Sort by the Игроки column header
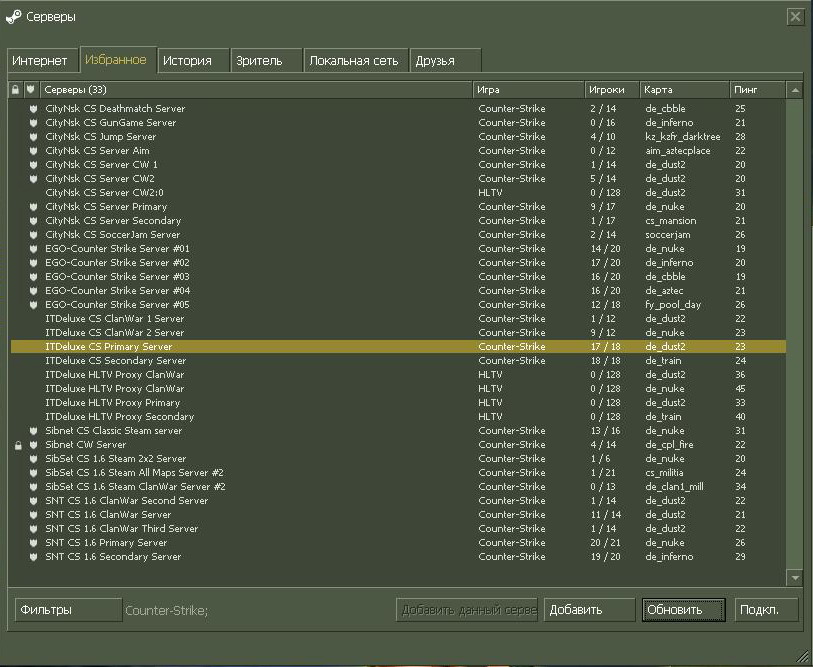This screenshot has width=813, height=667. (x=612, y=90)
